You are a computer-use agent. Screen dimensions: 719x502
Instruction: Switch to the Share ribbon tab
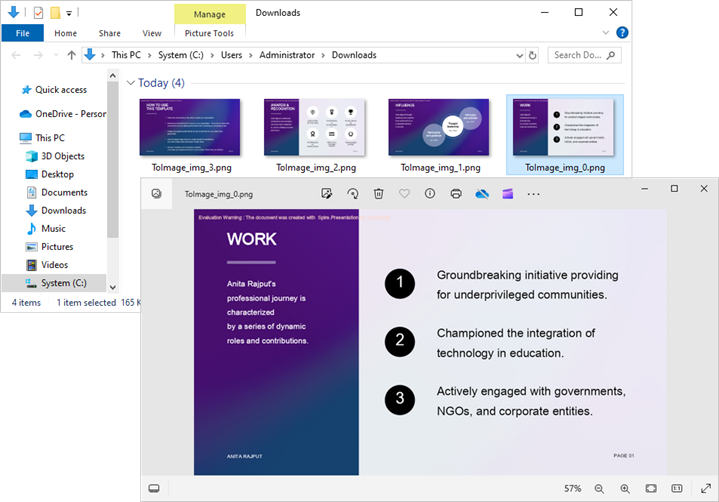110,33
